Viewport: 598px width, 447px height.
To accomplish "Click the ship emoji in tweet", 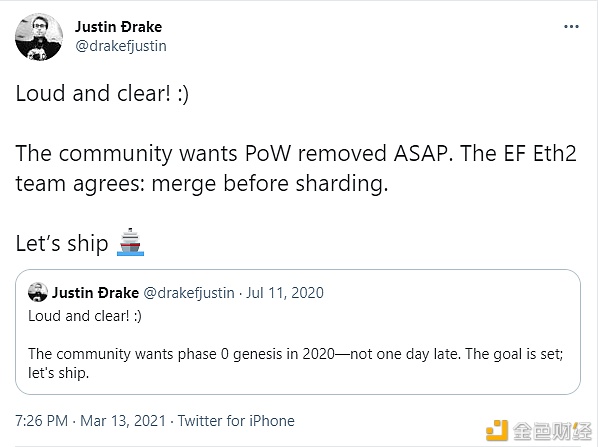I will coord(130,242).
